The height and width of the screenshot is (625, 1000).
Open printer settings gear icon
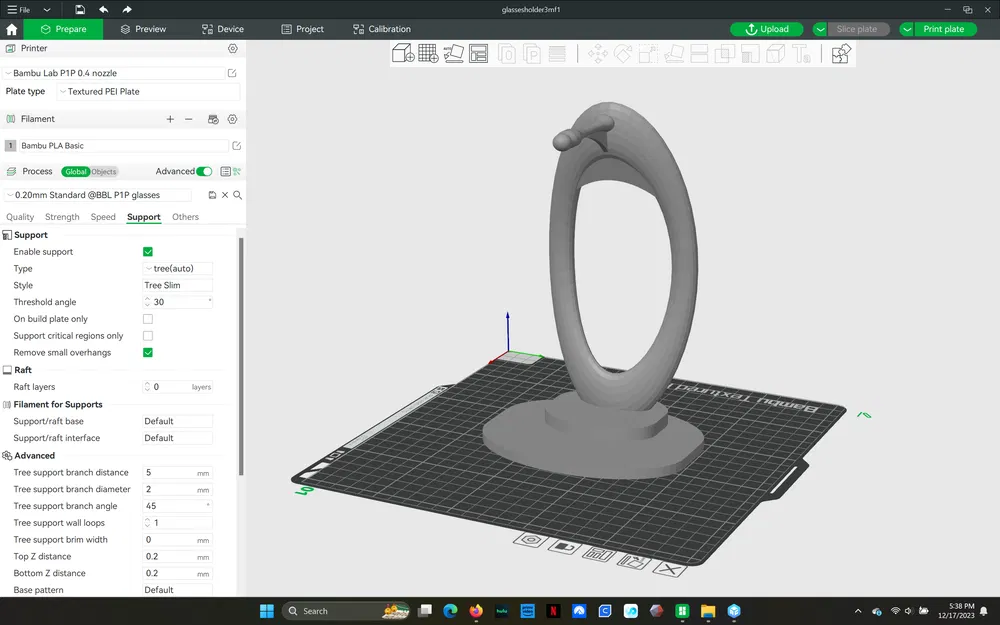(x=233, y=48)
